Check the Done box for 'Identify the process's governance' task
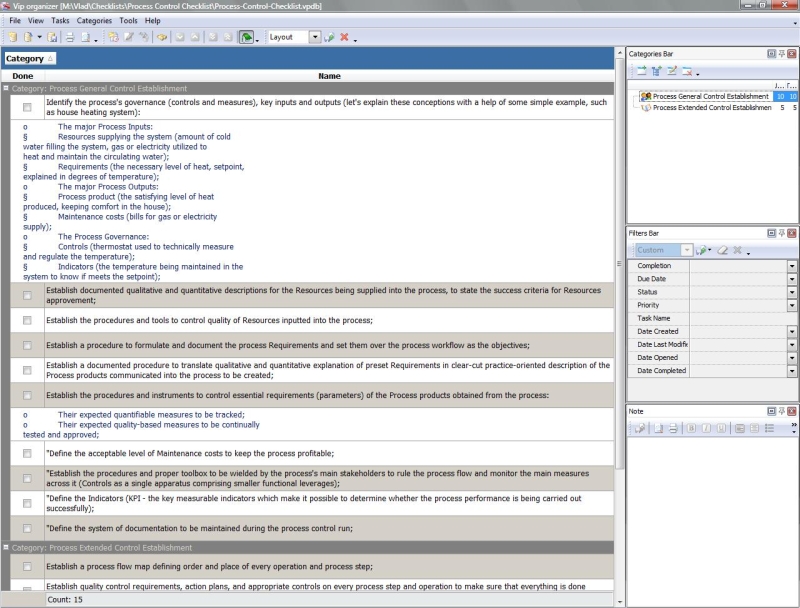 27,107
